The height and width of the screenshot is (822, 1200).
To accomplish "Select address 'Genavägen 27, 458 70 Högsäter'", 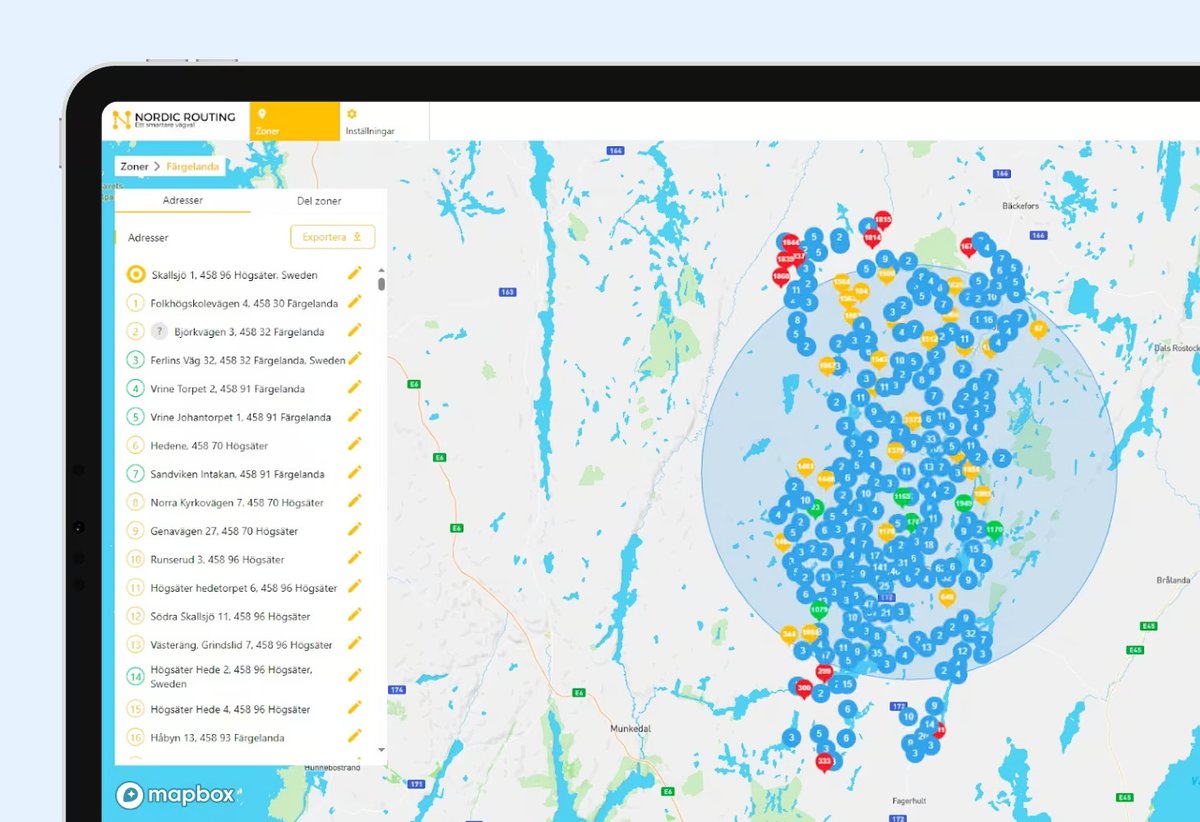I will tap(224, 531).
